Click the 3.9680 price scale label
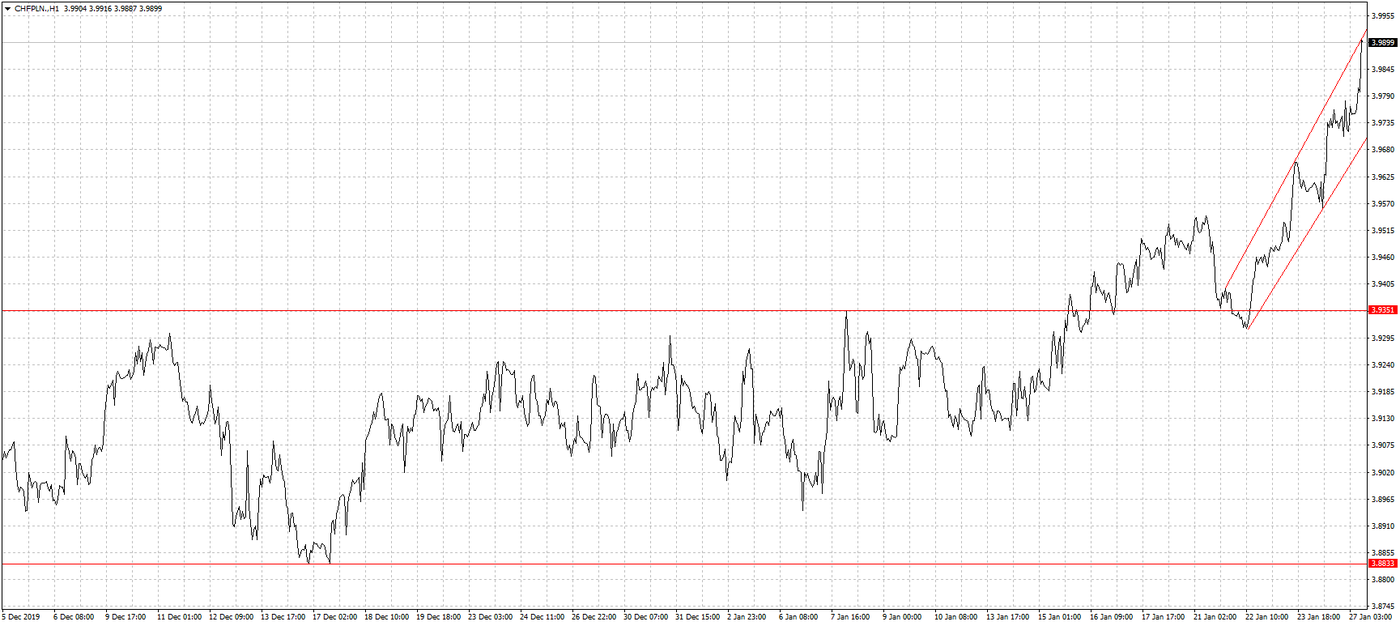 pyautogui.click(x=1383, y=150)
